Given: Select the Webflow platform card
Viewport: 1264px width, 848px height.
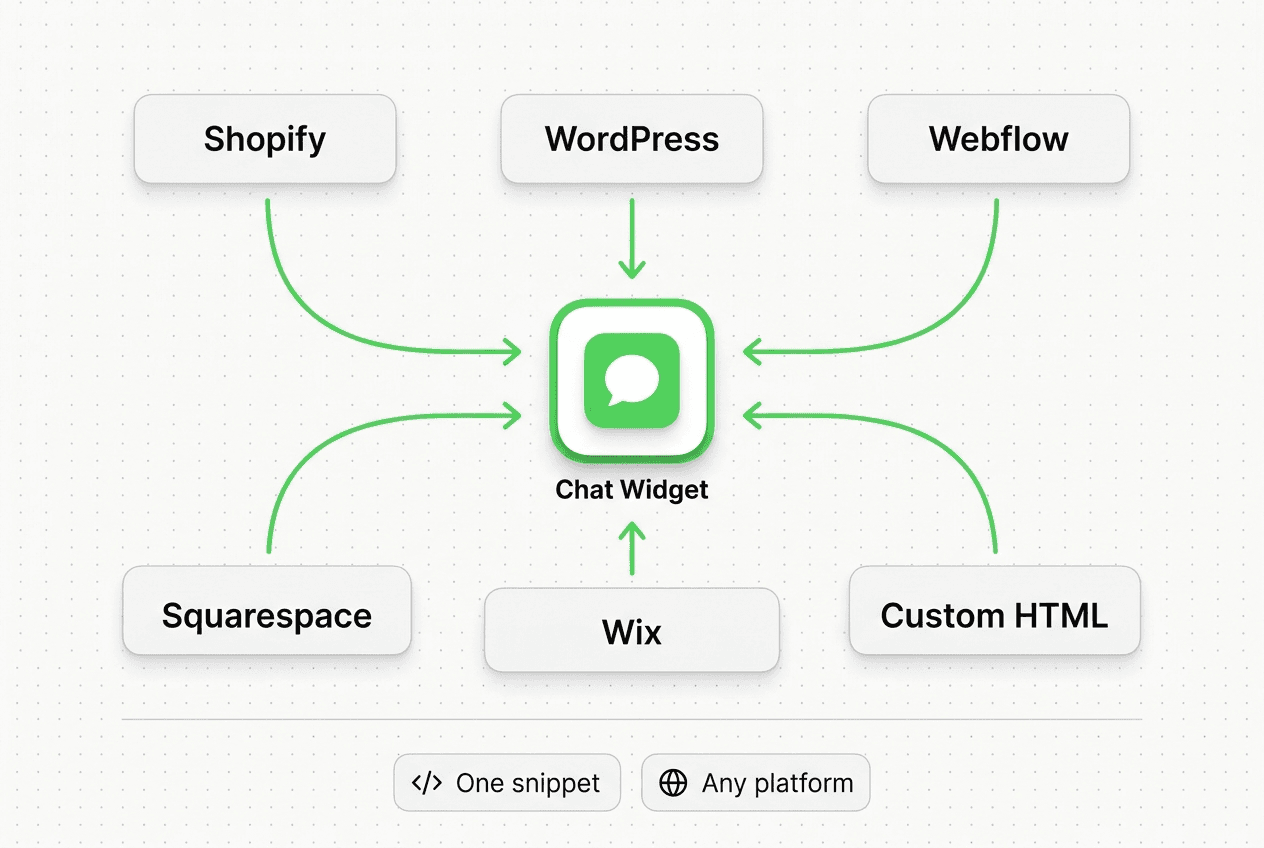Looking at the screenshot, I should (999, 139).
